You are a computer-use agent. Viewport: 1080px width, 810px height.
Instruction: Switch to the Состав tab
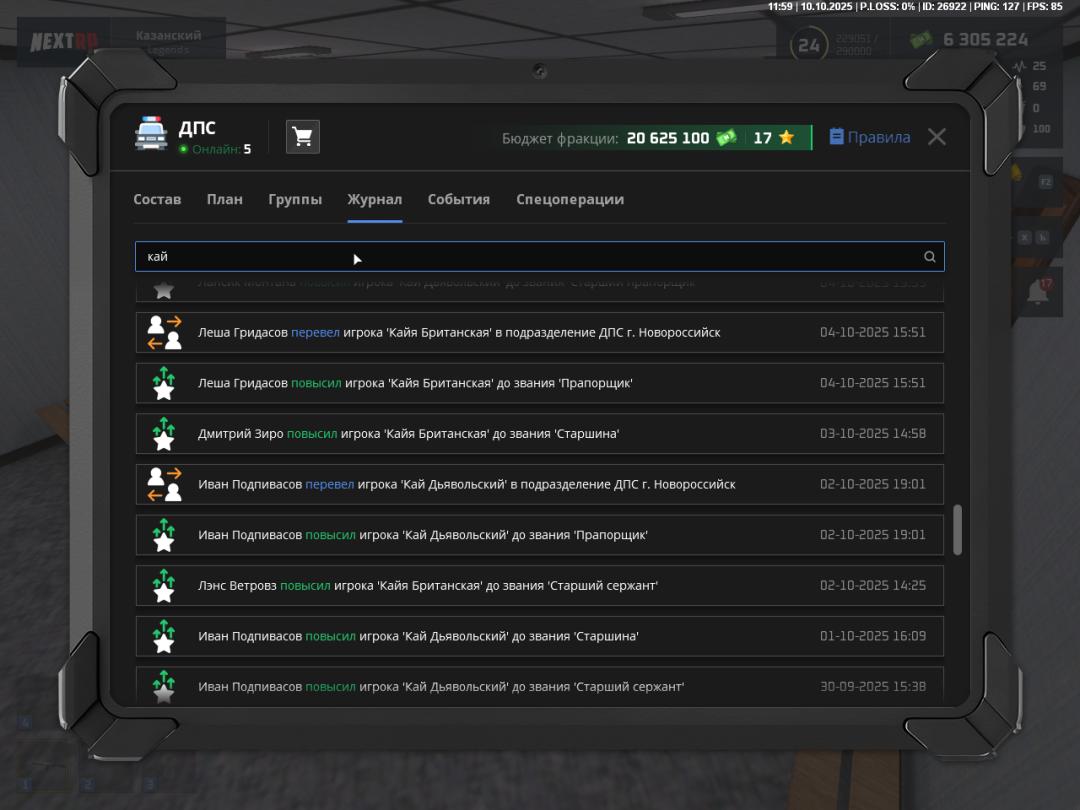pyautogui.click(x=157, y=199)
